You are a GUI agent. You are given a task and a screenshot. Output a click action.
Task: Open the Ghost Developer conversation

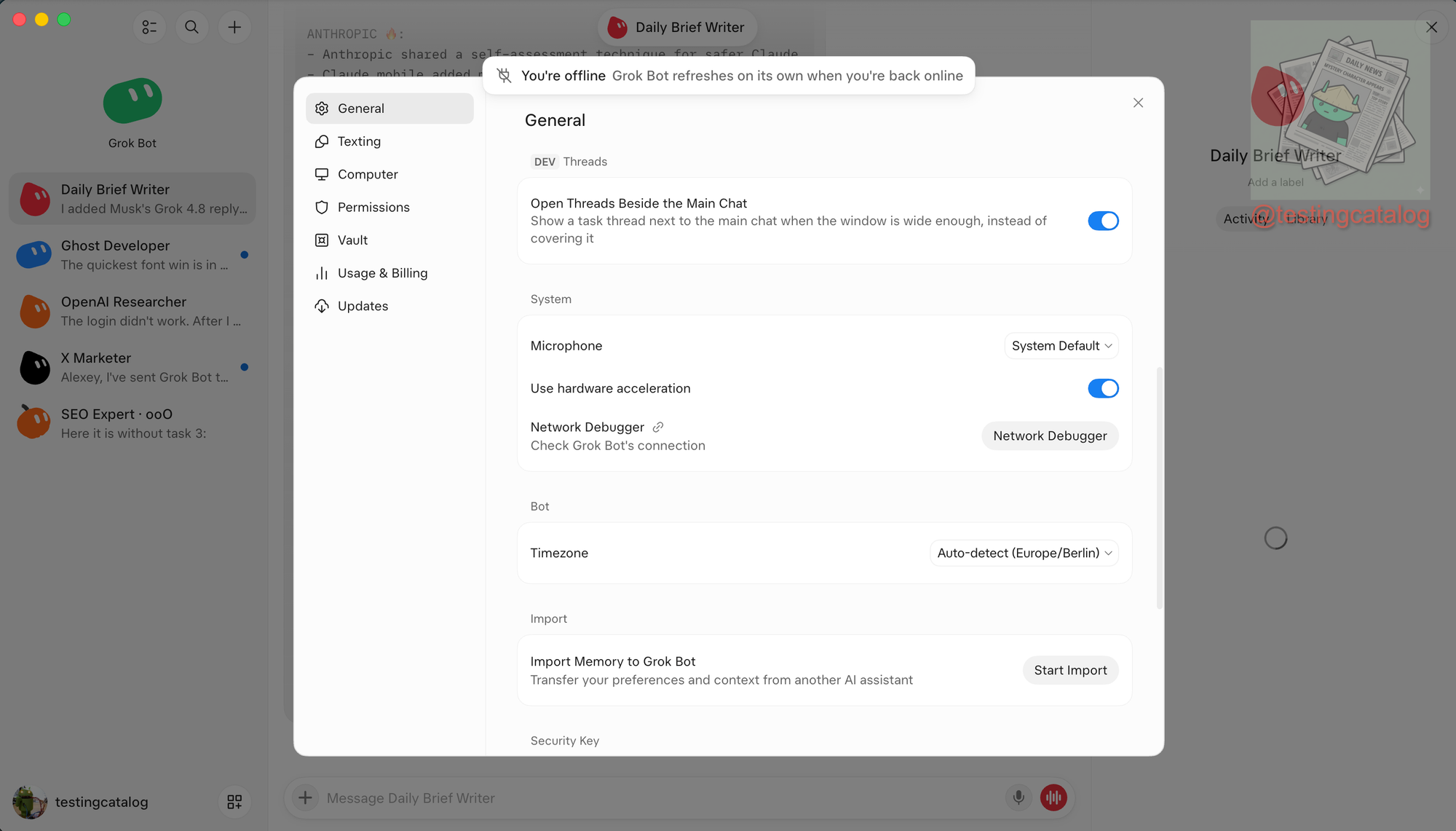[132, 255]
